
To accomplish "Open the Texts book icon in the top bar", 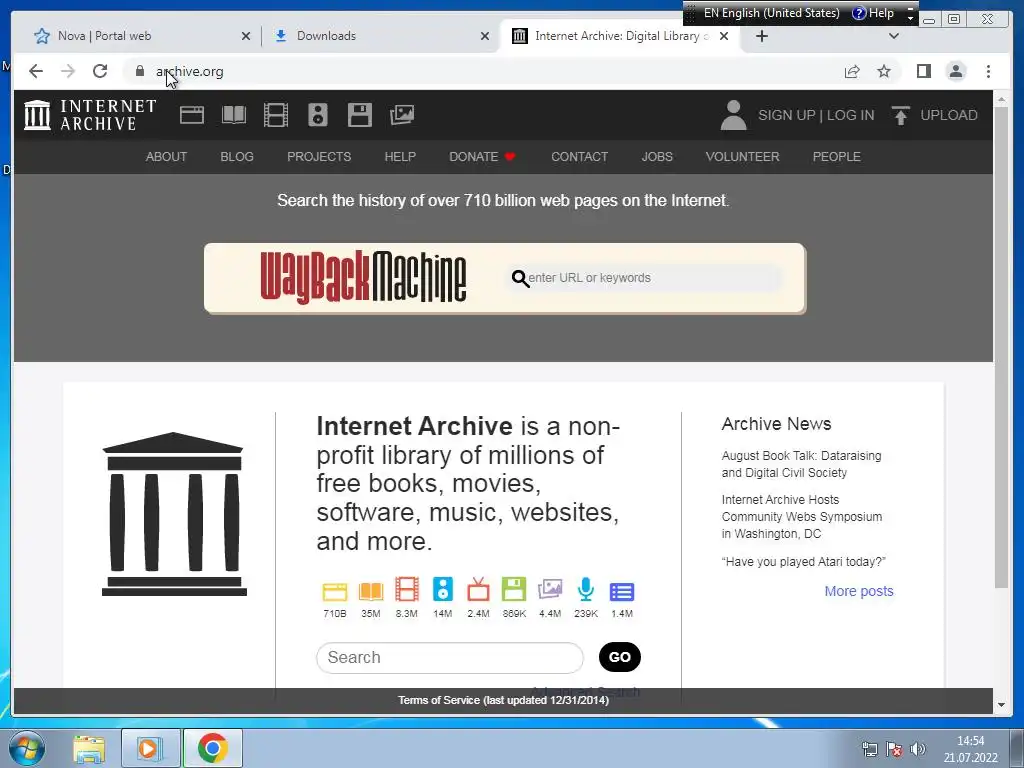I will pos(234,115).
